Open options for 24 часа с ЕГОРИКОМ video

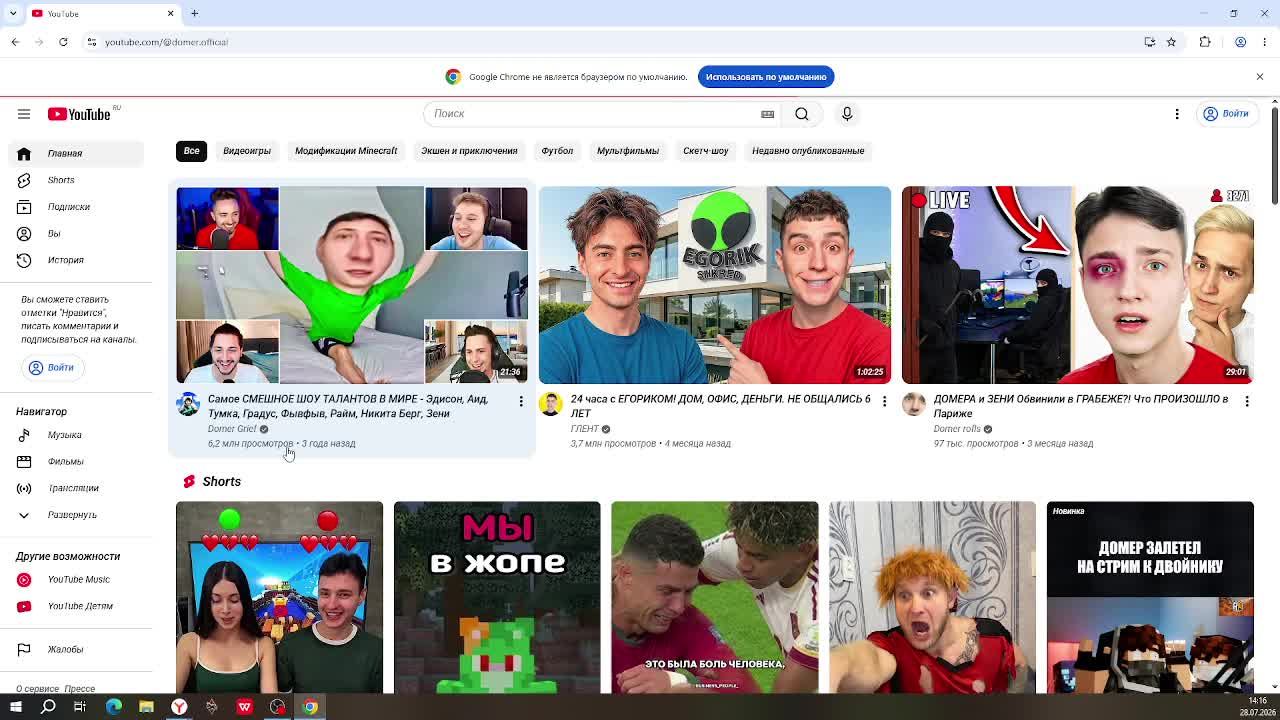tap(884, 401)
